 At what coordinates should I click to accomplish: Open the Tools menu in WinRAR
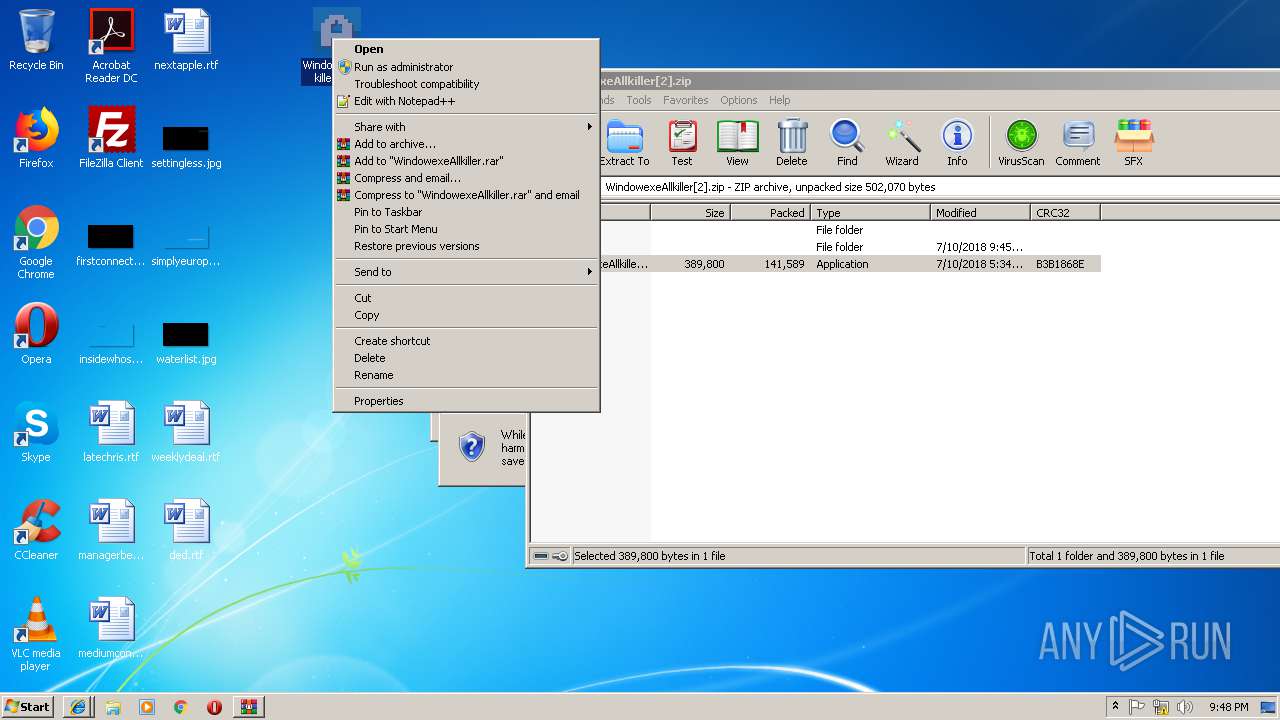tap(638, 100)
